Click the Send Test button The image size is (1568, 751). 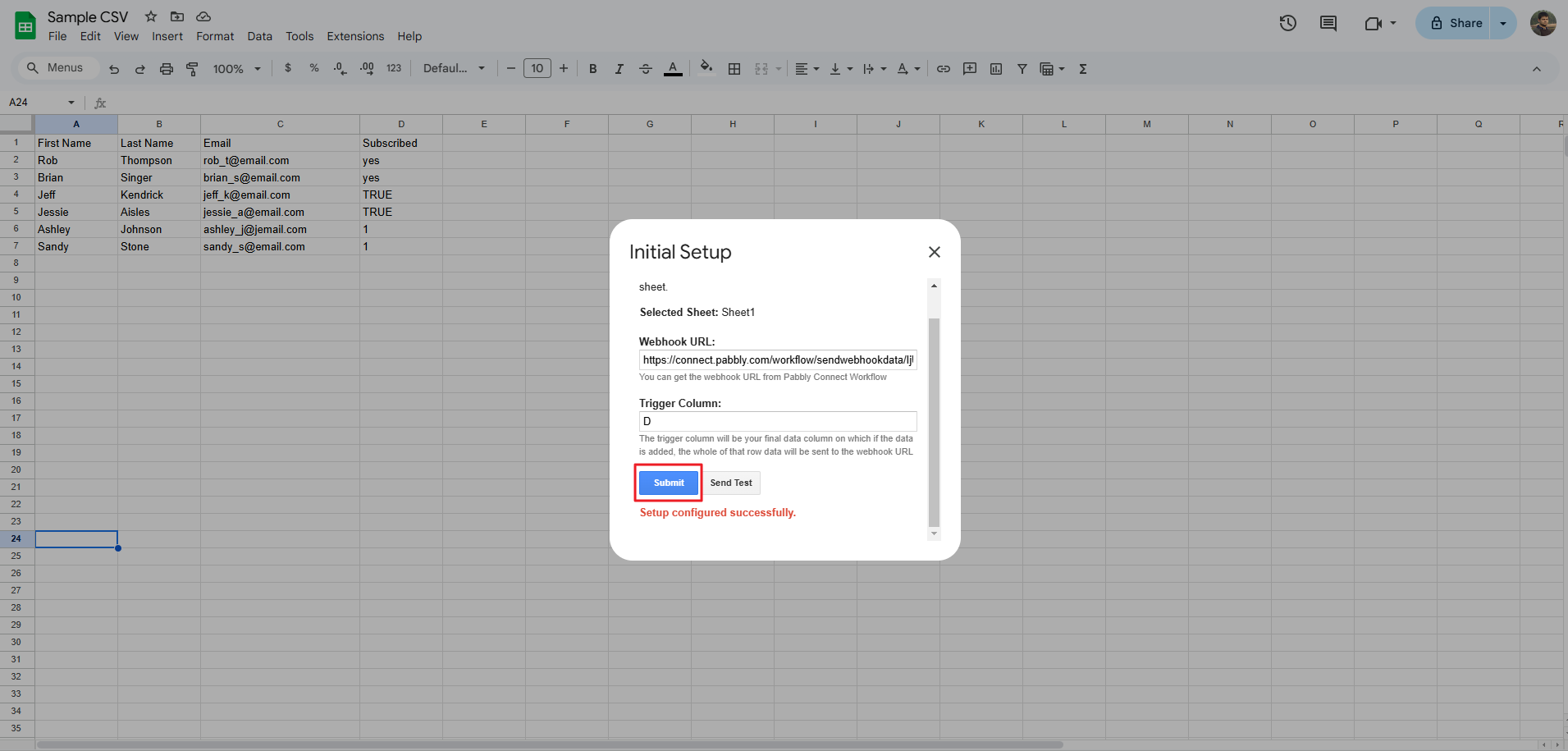point(730,483)
